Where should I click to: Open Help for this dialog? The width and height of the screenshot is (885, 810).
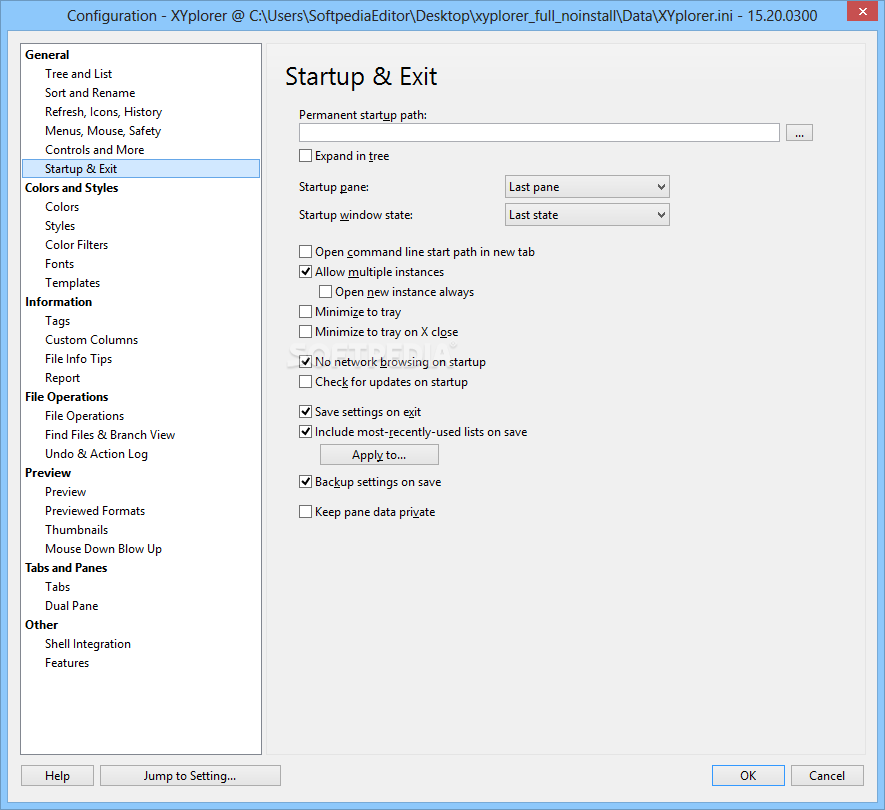pos(58,776)
